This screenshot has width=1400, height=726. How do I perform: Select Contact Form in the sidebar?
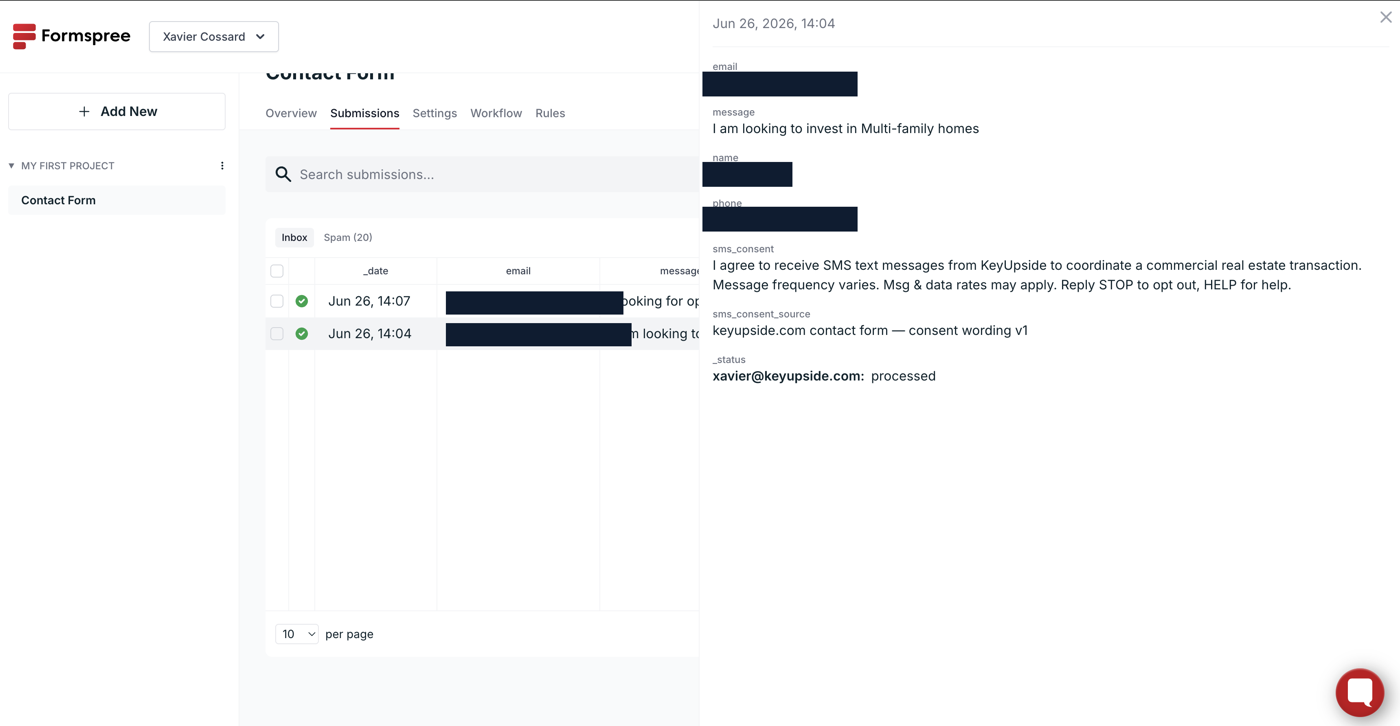(117, 200)
